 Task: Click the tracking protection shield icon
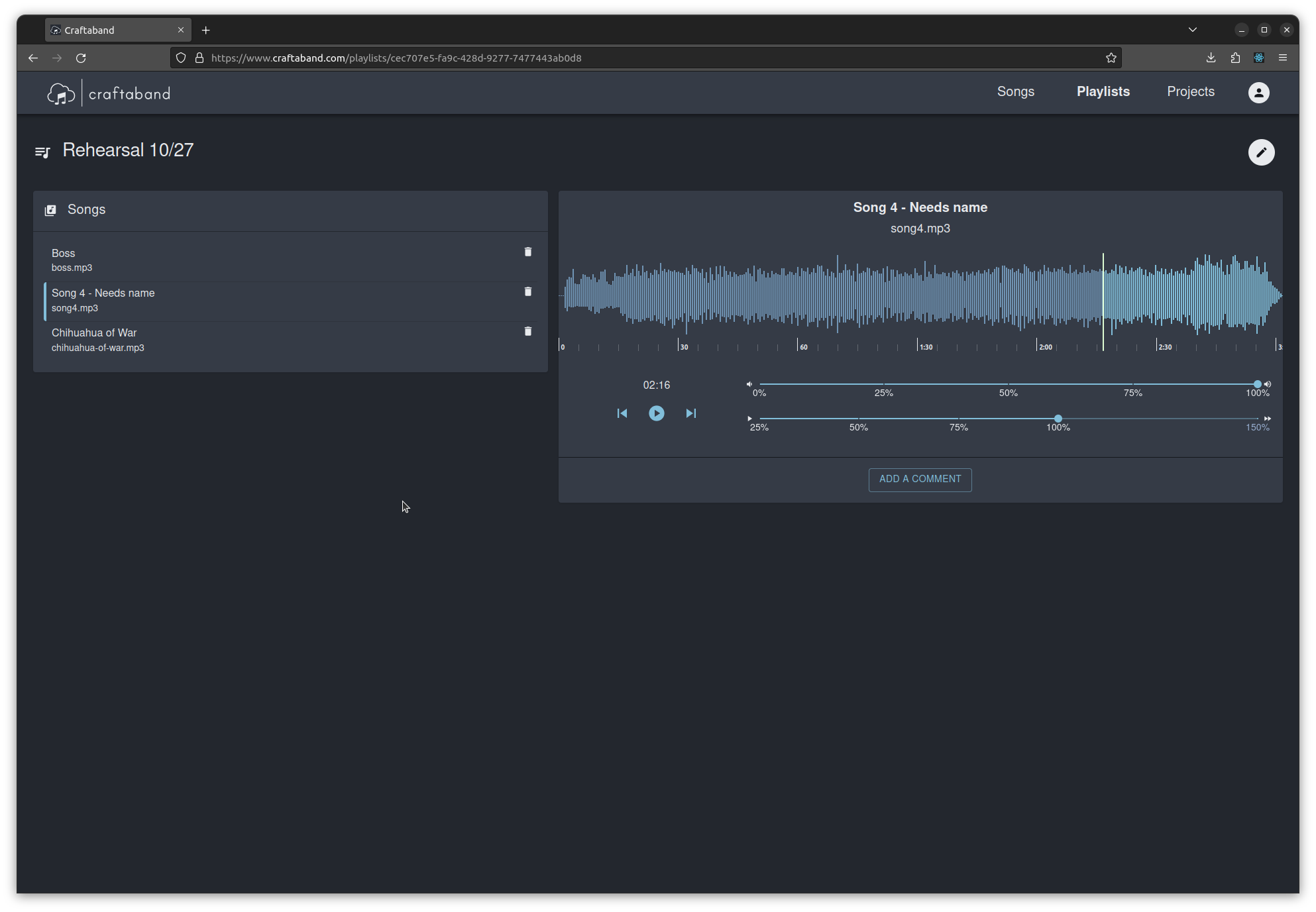[181, 58]
